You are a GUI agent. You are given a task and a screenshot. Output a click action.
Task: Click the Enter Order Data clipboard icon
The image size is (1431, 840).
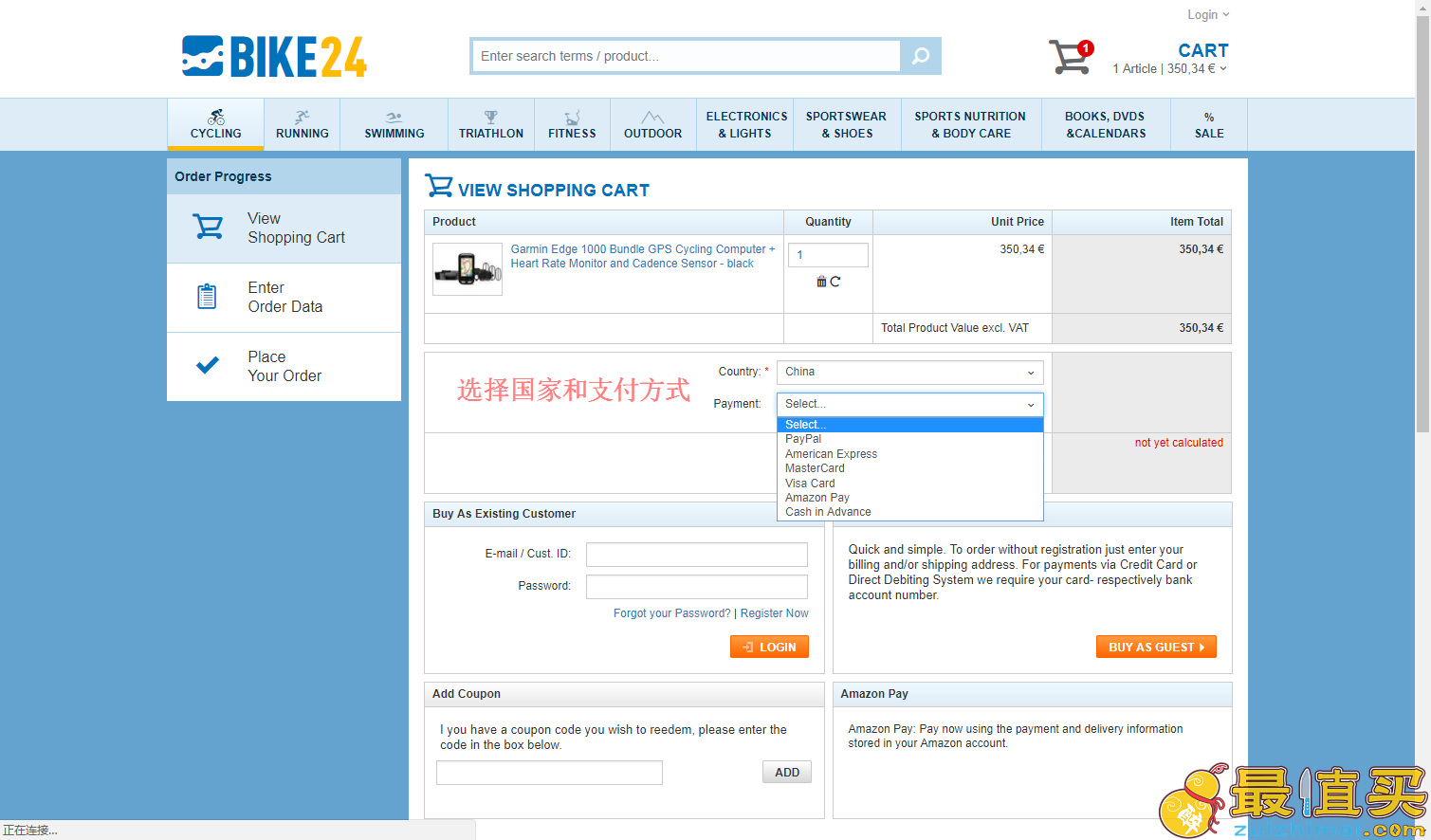pos(207,297)
